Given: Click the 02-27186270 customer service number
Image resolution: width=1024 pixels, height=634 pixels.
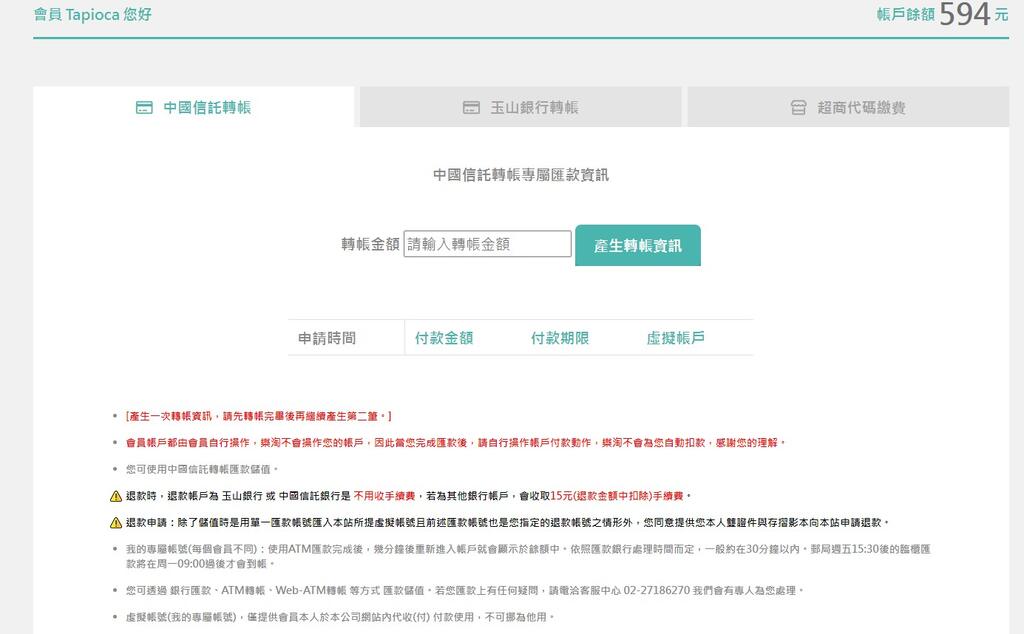Looking at the screenshot, I should pos(656,590).
